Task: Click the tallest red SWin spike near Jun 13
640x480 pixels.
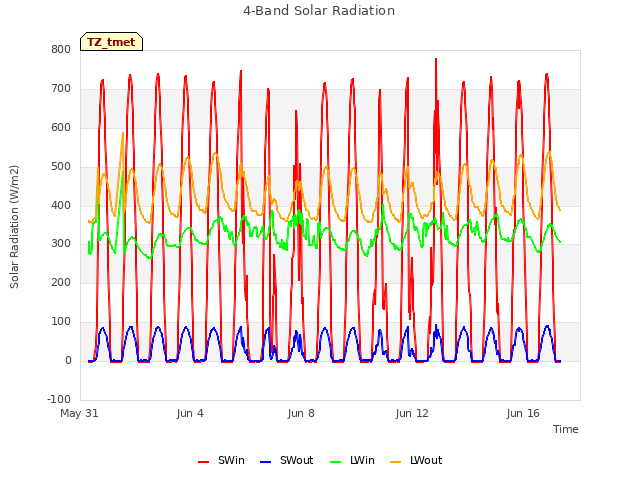Action: [436, 60]
